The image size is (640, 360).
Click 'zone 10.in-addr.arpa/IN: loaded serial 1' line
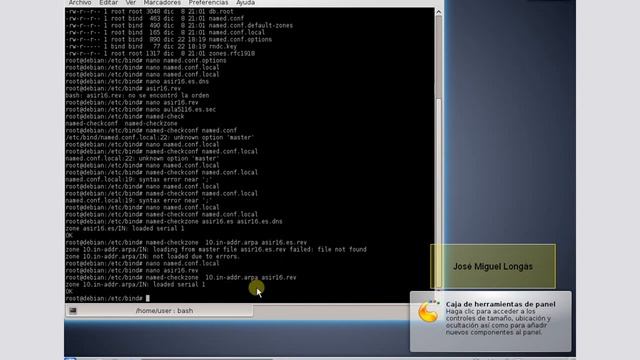135,284
